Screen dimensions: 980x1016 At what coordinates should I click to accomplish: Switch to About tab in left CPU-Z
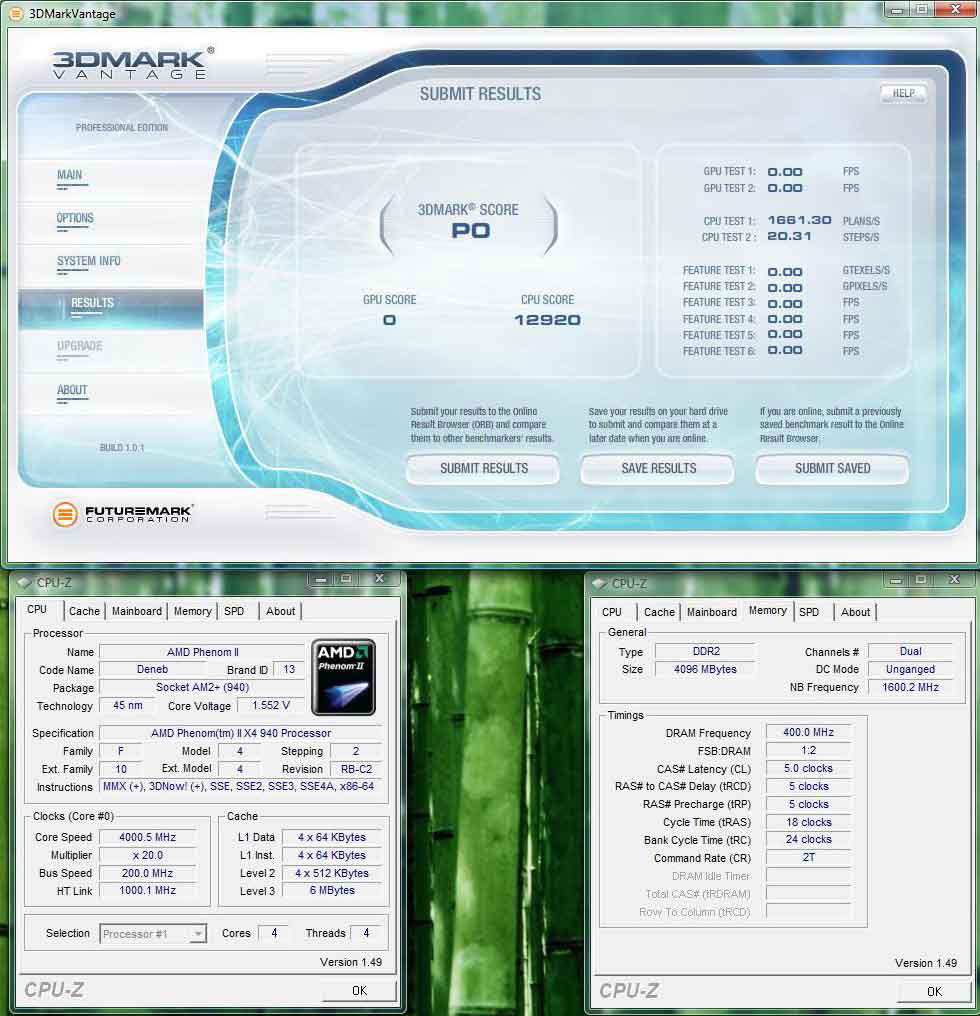(x=280, y=611)
